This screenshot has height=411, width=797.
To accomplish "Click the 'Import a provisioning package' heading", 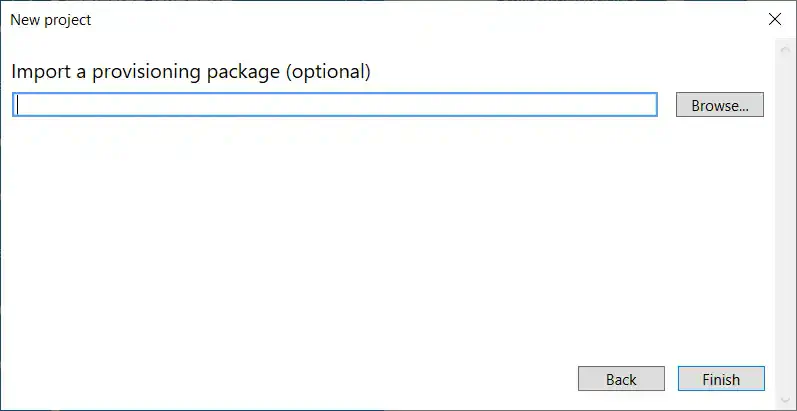I will click(190, 72).
